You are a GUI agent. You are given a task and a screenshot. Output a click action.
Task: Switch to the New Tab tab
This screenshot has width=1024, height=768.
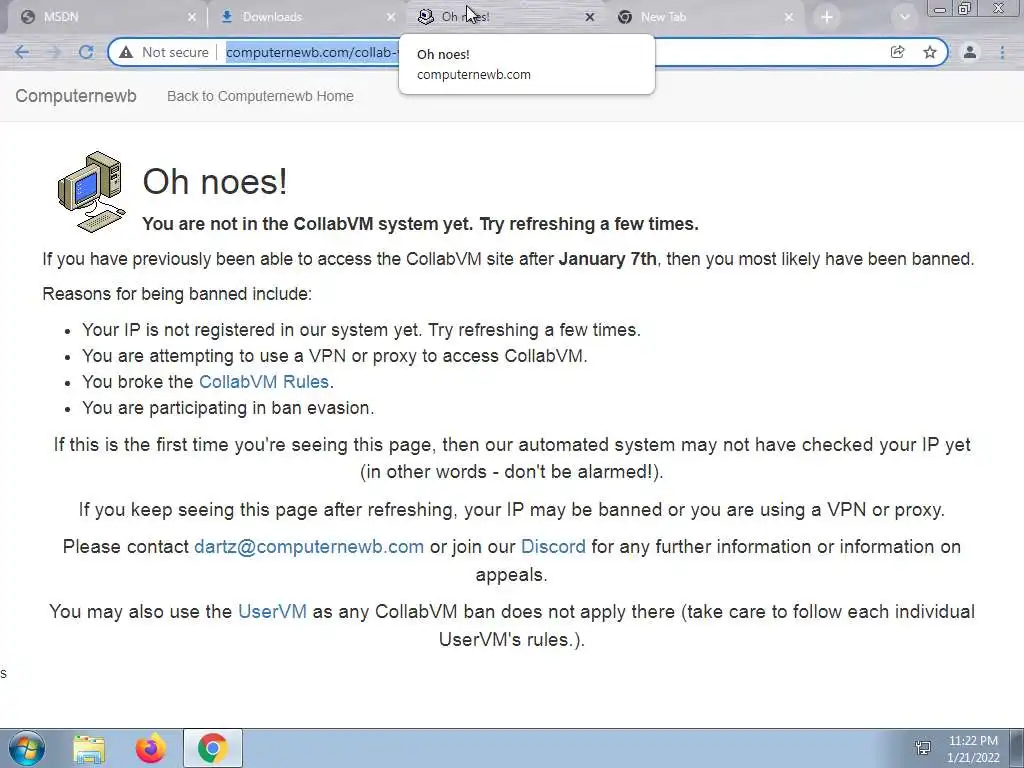tap(705, 17)
